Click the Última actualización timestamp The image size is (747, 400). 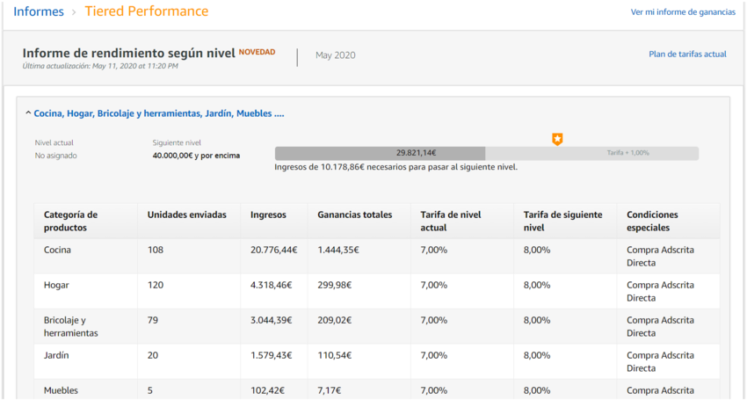point(100,66)
